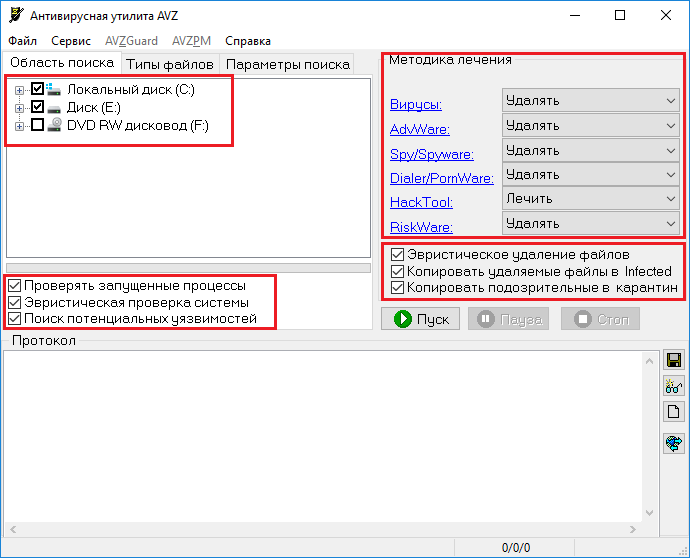The width and height of the screenshot is (690, 558).
Task: Click the AdWare link
Action: [420, 129]
